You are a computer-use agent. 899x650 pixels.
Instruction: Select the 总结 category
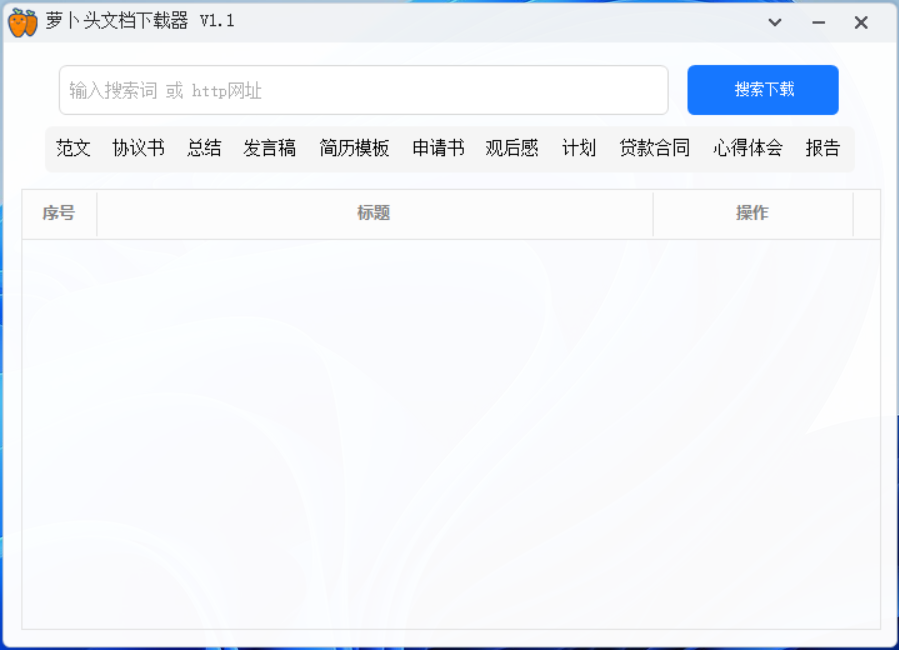203,147
